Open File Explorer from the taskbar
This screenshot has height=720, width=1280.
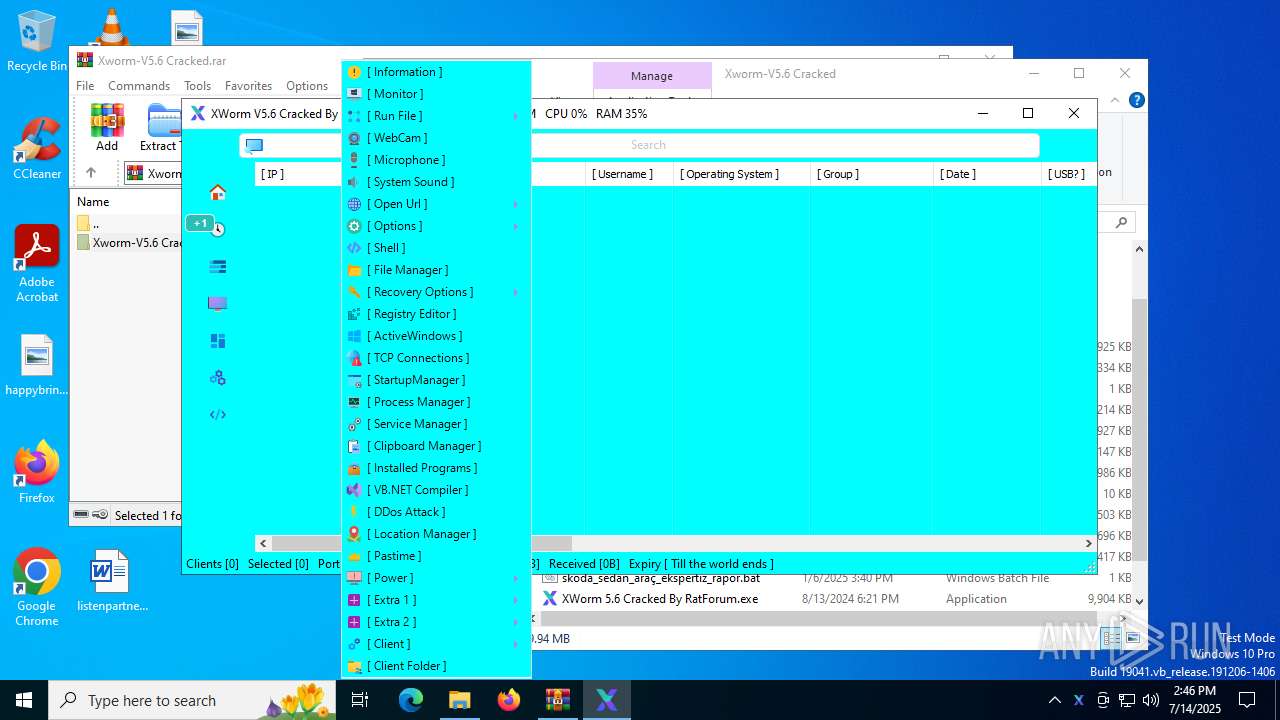coord(459,700)
